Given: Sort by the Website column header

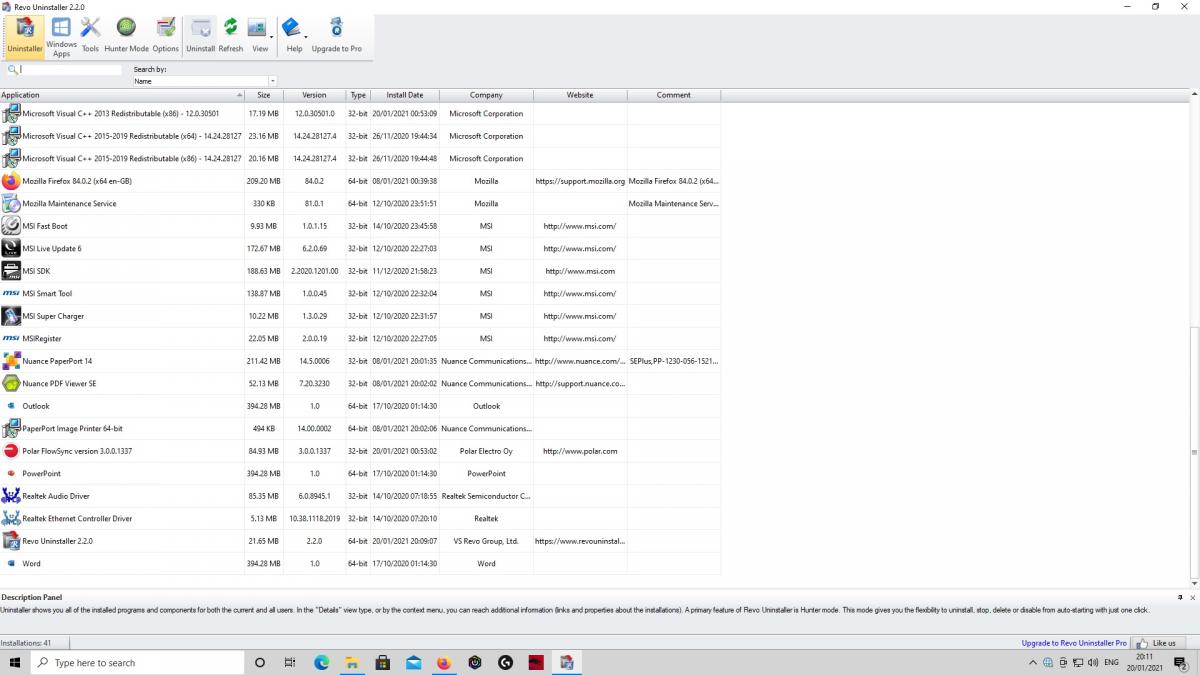Looking at the screenshot, I should click(580, 95).
